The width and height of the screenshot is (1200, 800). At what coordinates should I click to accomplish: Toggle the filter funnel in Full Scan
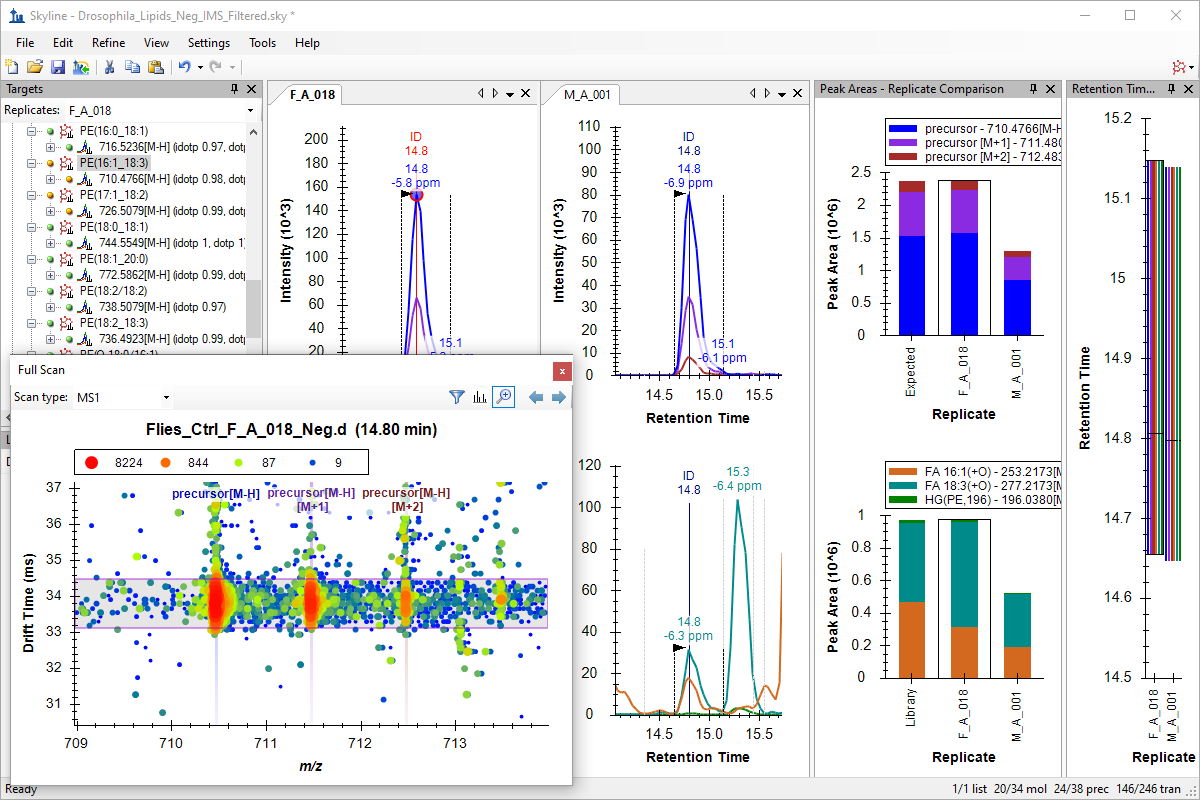click(457, 397)
